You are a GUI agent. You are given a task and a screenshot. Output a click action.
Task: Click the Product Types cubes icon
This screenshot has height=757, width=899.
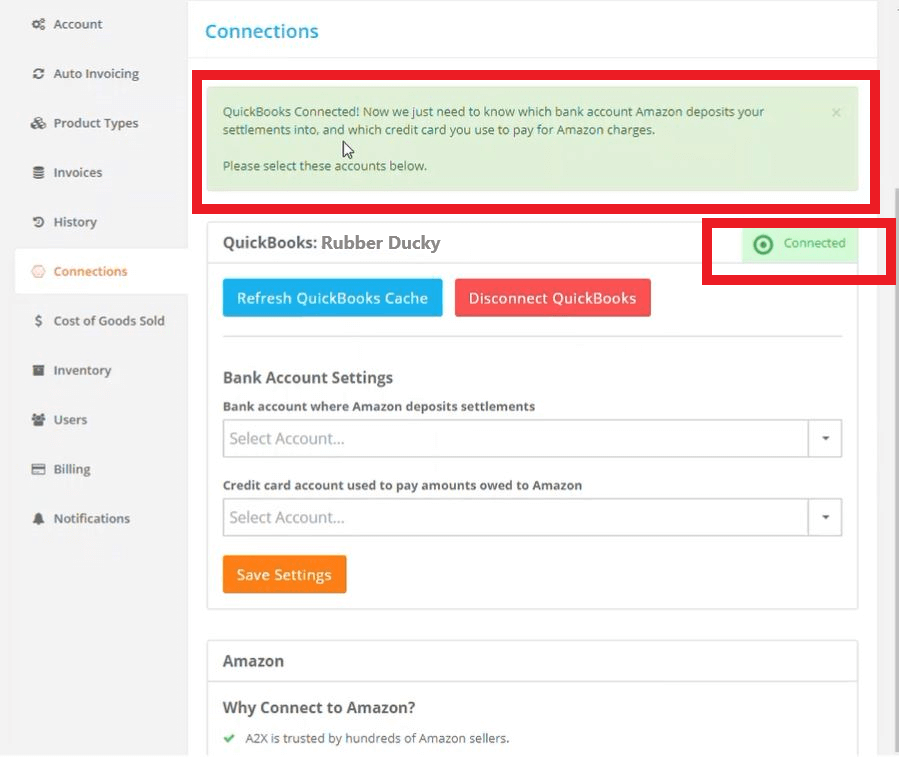38,123
